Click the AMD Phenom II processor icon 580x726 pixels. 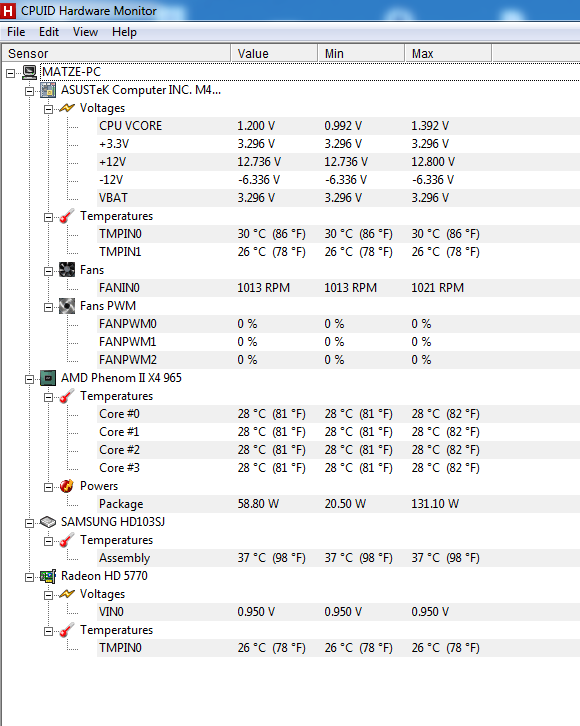tap(48, 378)
